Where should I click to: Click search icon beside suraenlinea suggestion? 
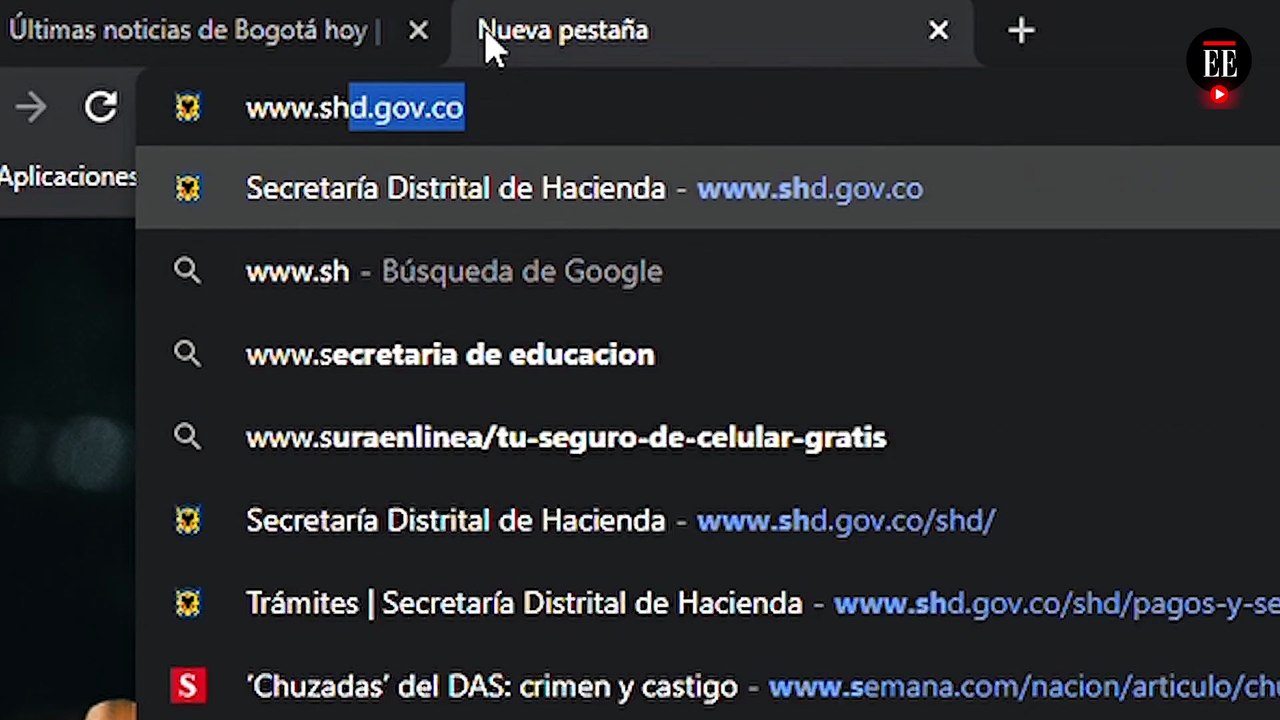(187, 437)
